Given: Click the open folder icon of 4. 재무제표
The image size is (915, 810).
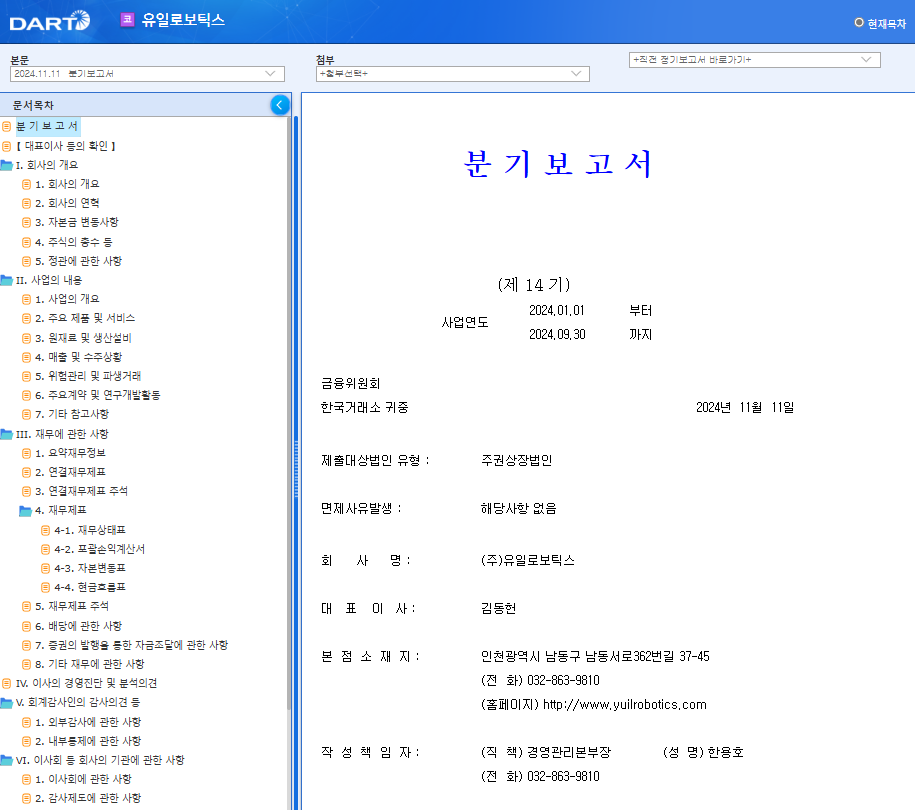Looking at the screenshot, I should [x=28, y=510].
